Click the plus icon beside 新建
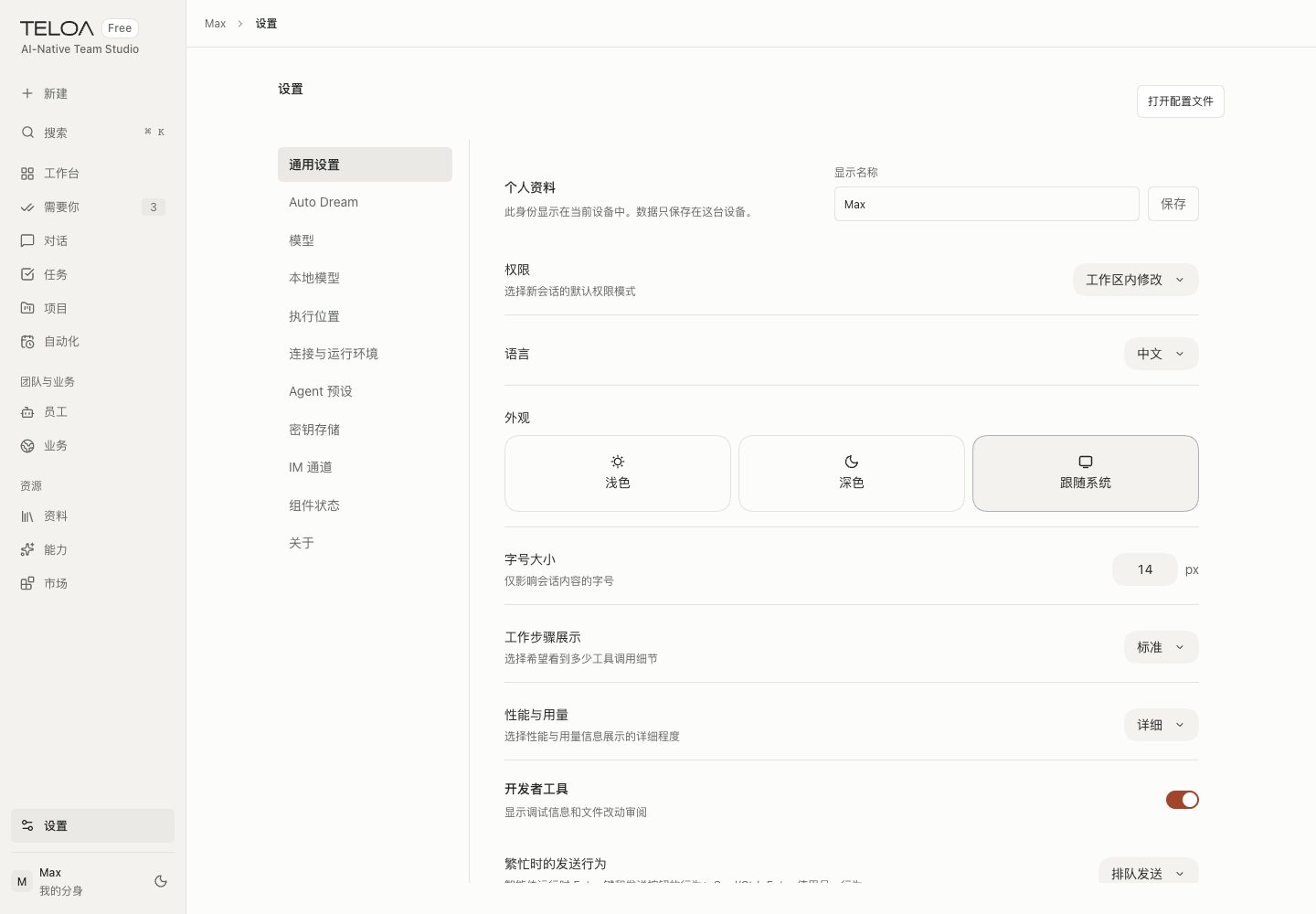 pos(27,93)
